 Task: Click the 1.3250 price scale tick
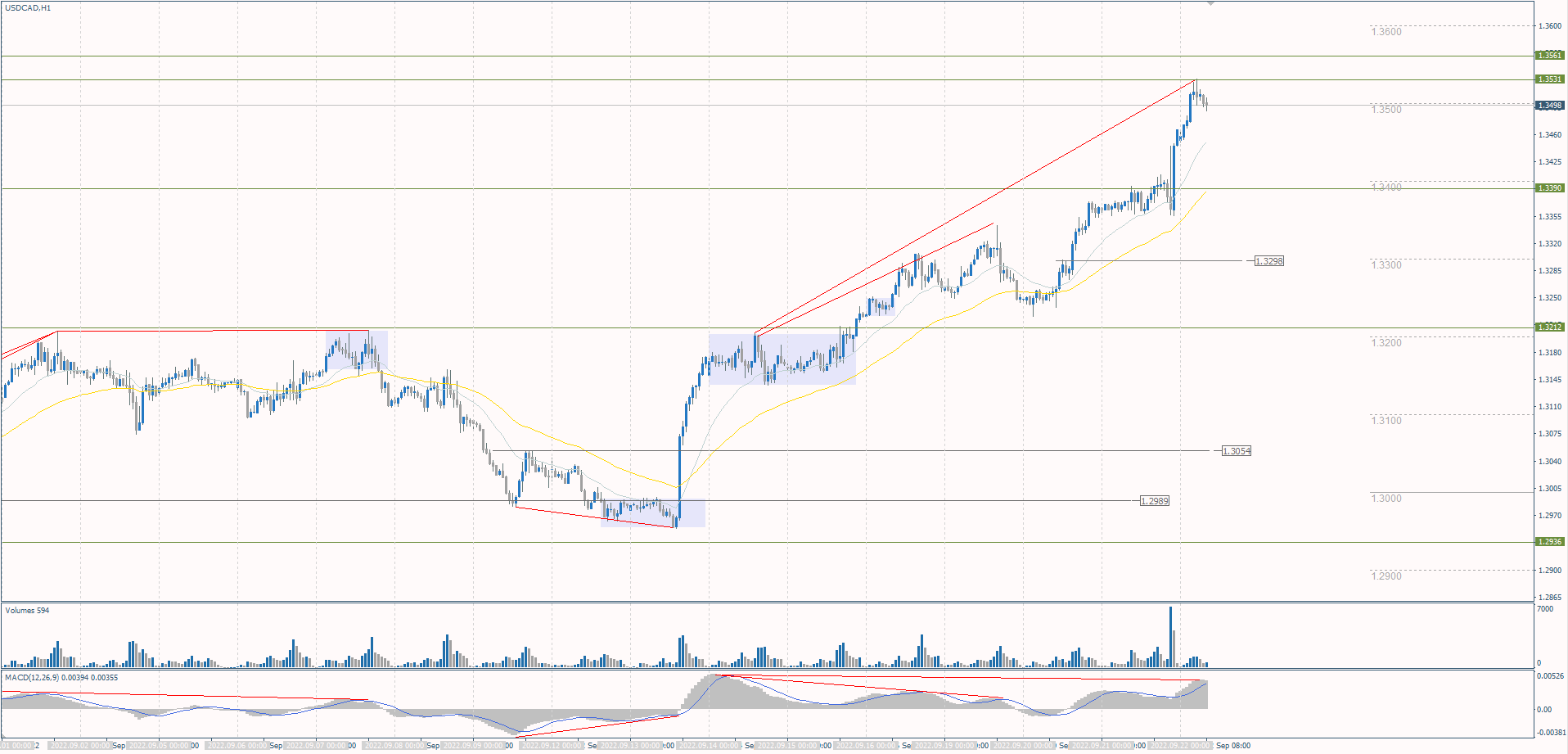pos(1550,298)
